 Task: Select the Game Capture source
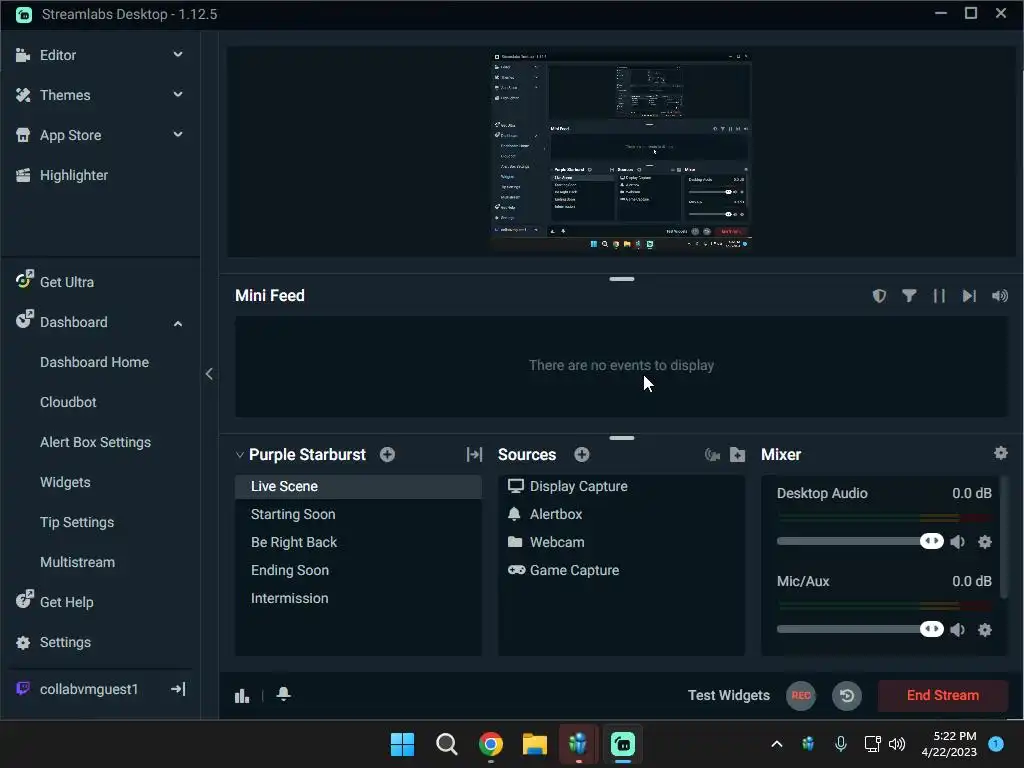click(621, 571)
